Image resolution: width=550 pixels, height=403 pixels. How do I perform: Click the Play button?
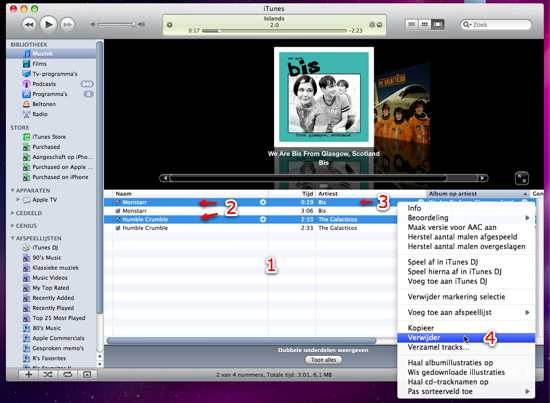[x=48, y=25]
